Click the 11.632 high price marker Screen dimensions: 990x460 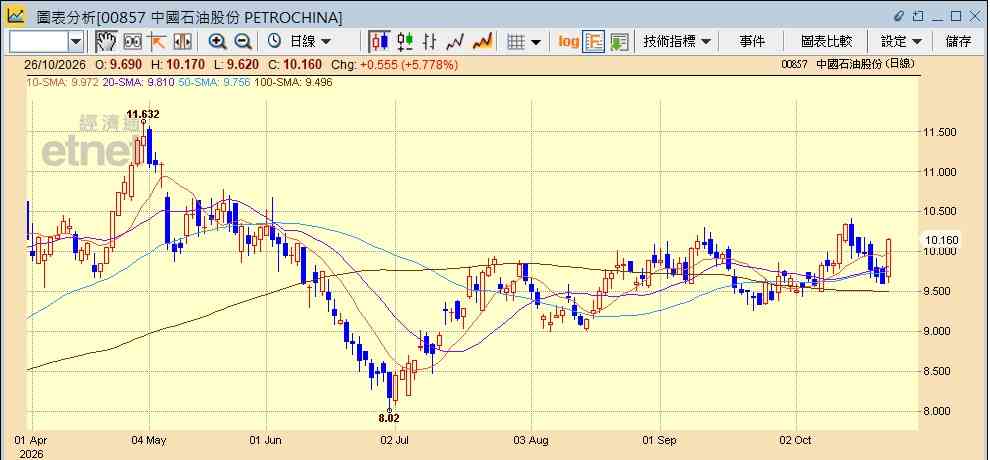(143, 114)
